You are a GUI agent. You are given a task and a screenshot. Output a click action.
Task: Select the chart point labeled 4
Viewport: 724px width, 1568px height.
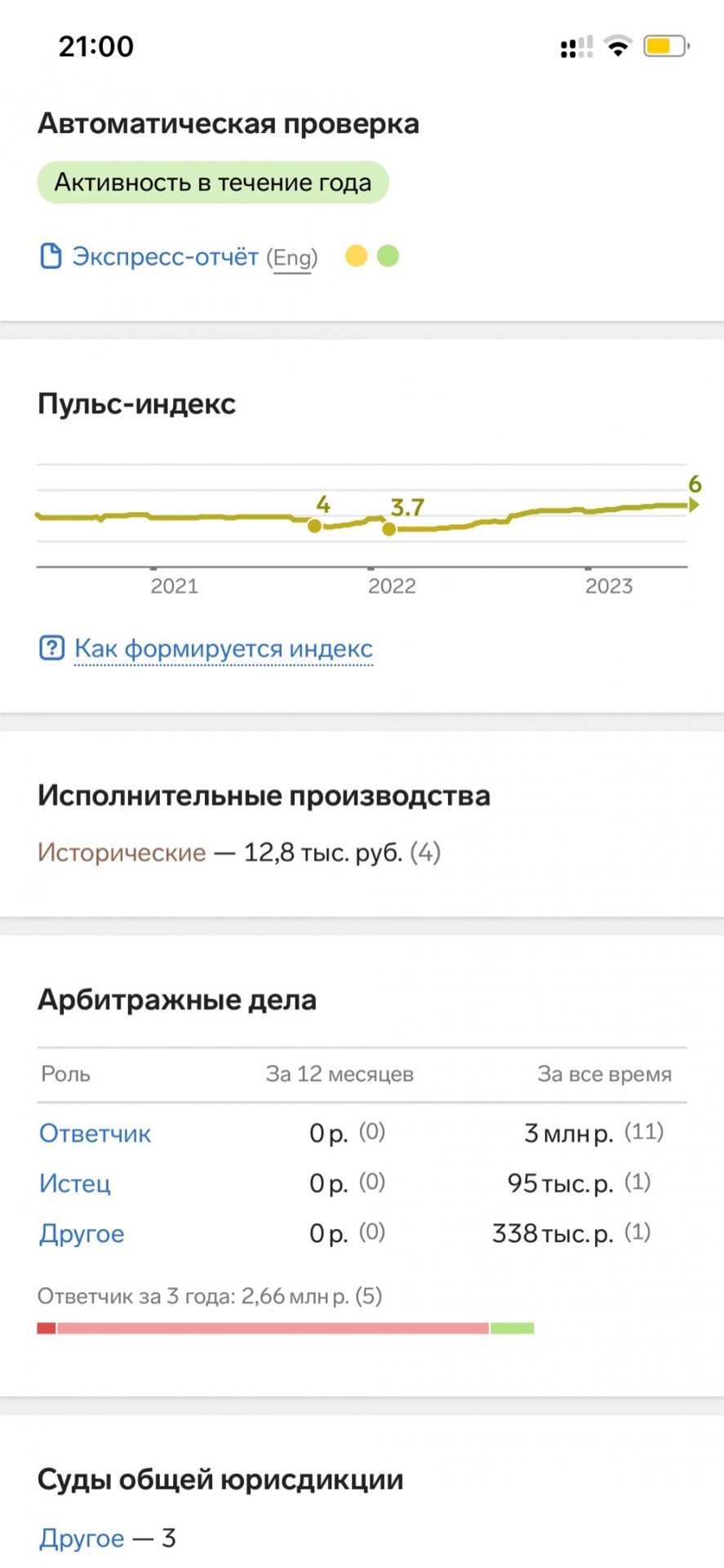click(314, 526)
